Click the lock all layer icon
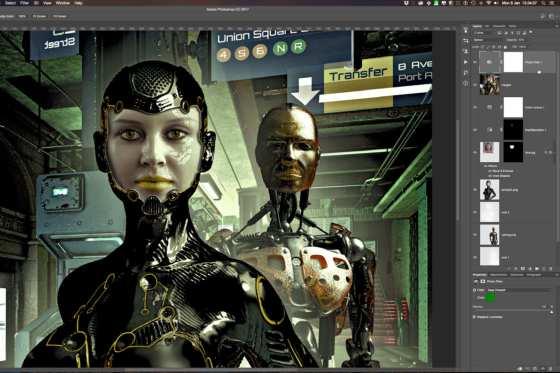 (505, 47)
